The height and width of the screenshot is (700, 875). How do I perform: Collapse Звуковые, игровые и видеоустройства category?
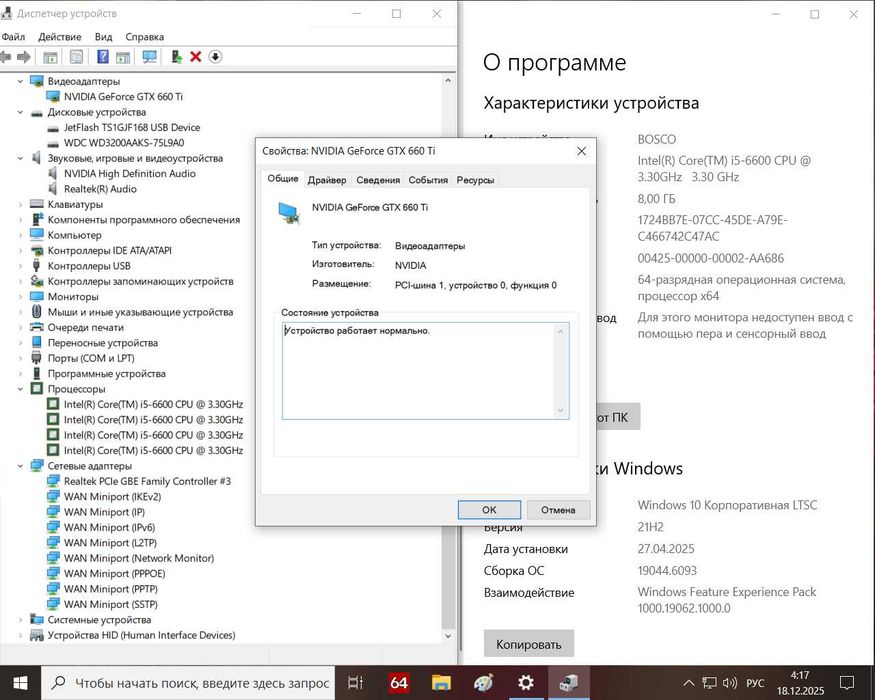coord(20,159)
